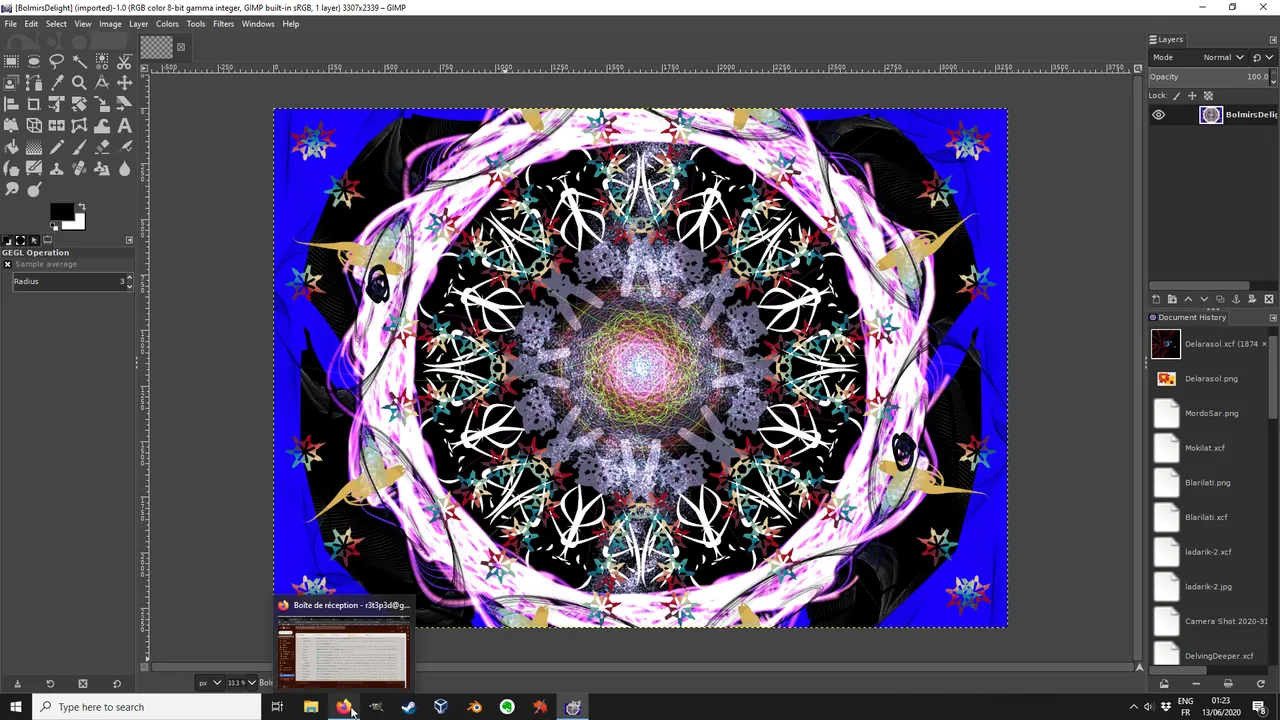This screenshot has height=720, width=1280.
Task: Open the Document History panel configuration menu
Action: pos(1273,318)
